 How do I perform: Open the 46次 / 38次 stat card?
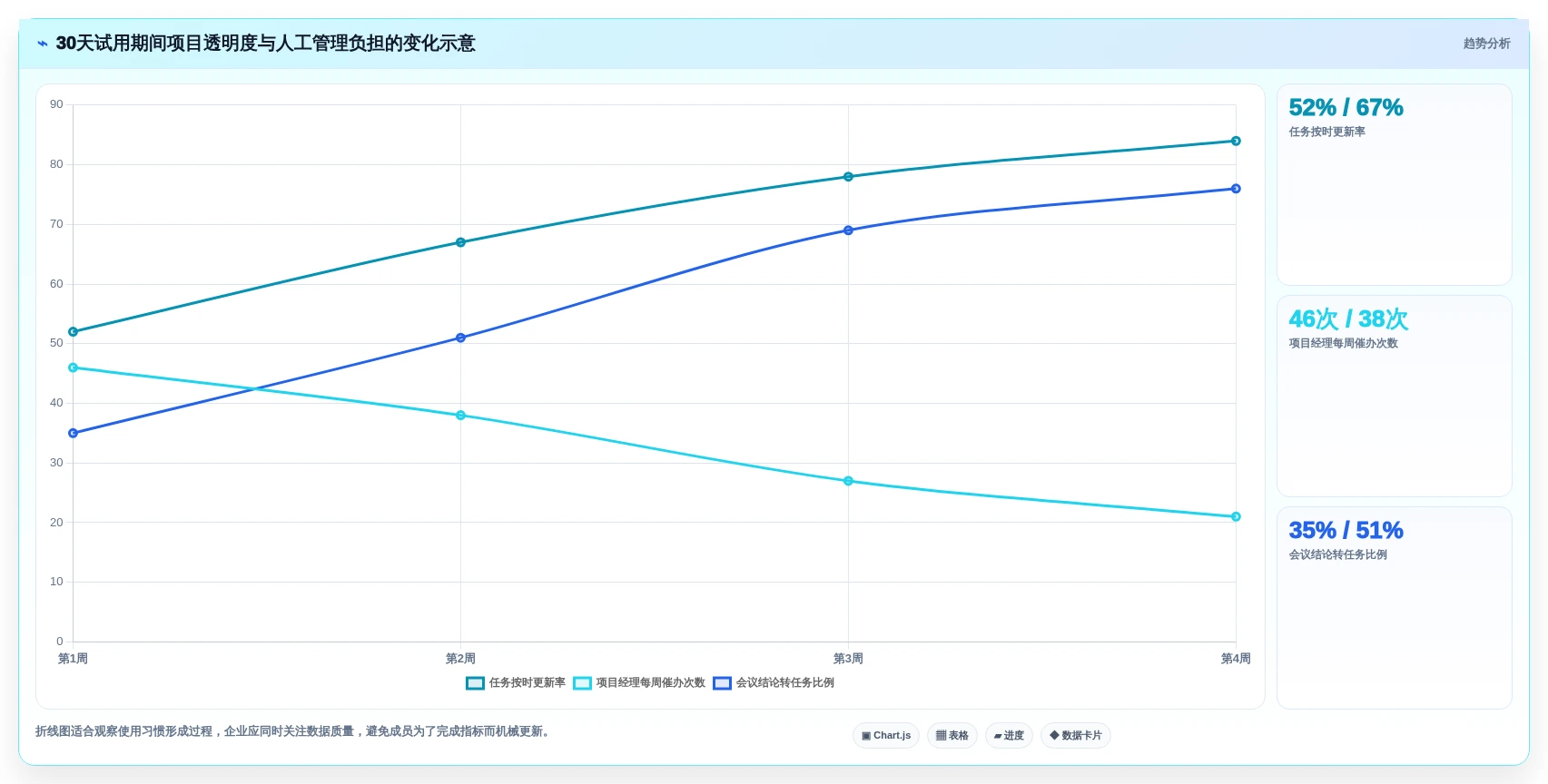click(x=1395, y=397)
